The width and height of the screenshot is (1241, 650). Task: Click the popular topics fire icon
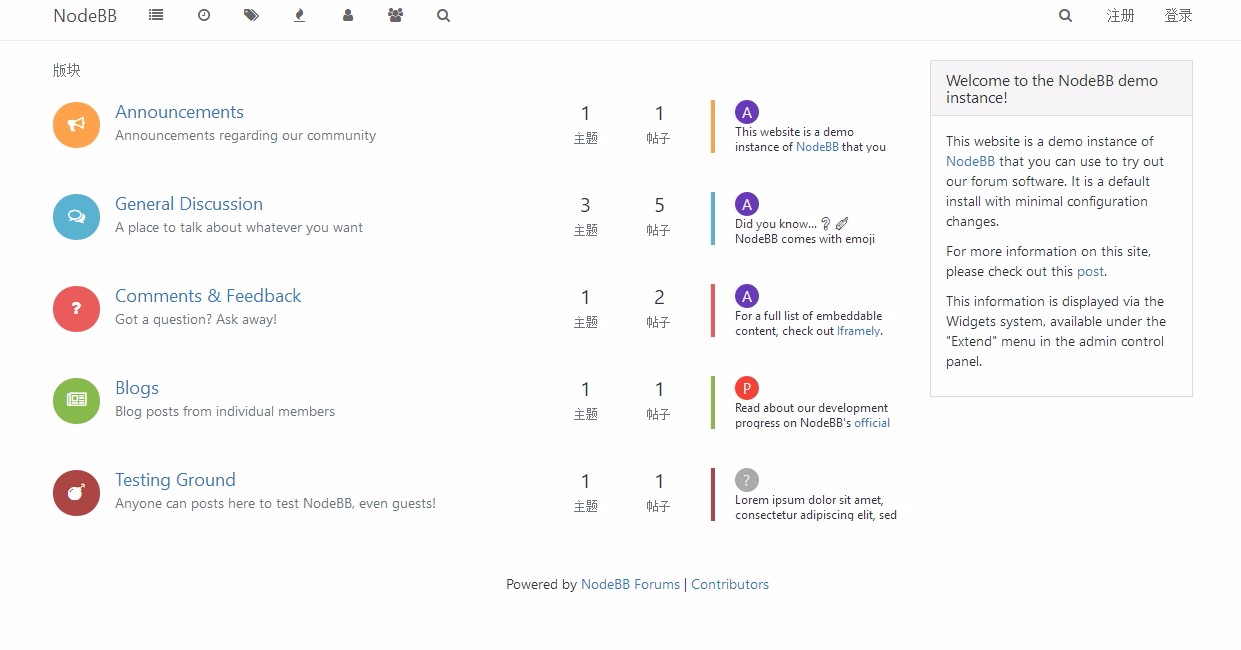tap(299, 15)
